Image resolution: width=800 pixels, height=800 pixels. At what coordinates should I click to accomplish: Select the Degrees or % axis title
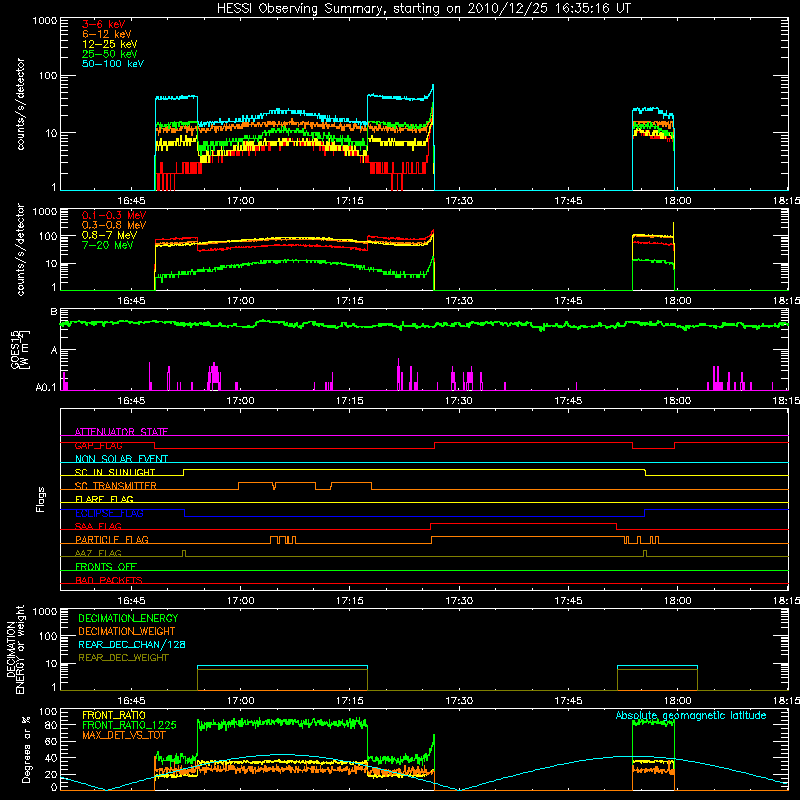coord(26,750)
